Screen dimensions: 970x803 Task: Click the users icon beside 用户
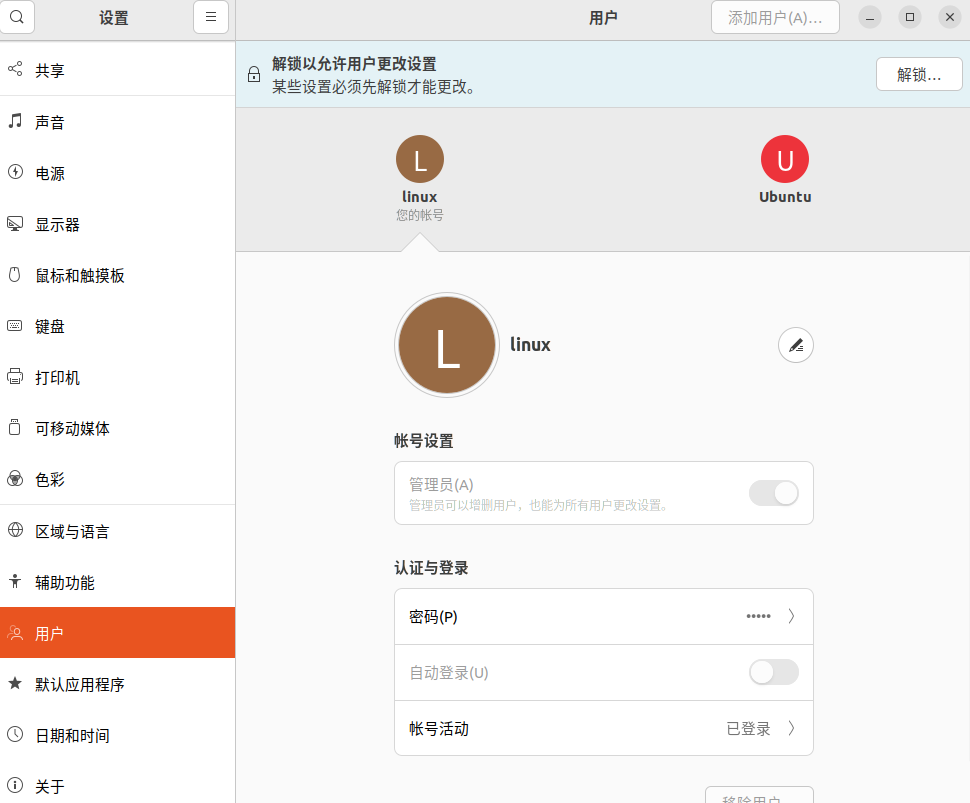click(15, 632)
